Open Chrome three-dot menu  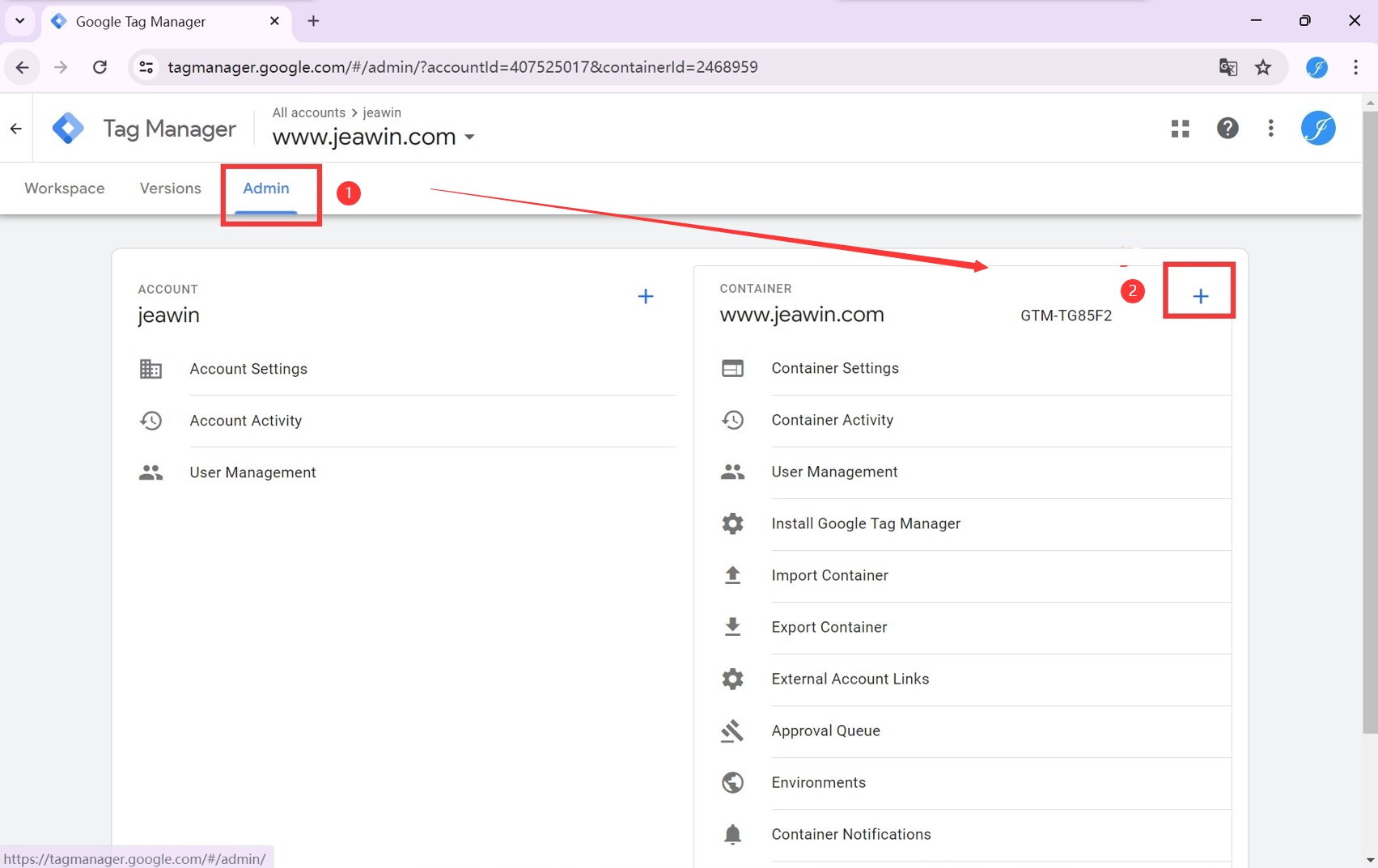[1355, 67]
